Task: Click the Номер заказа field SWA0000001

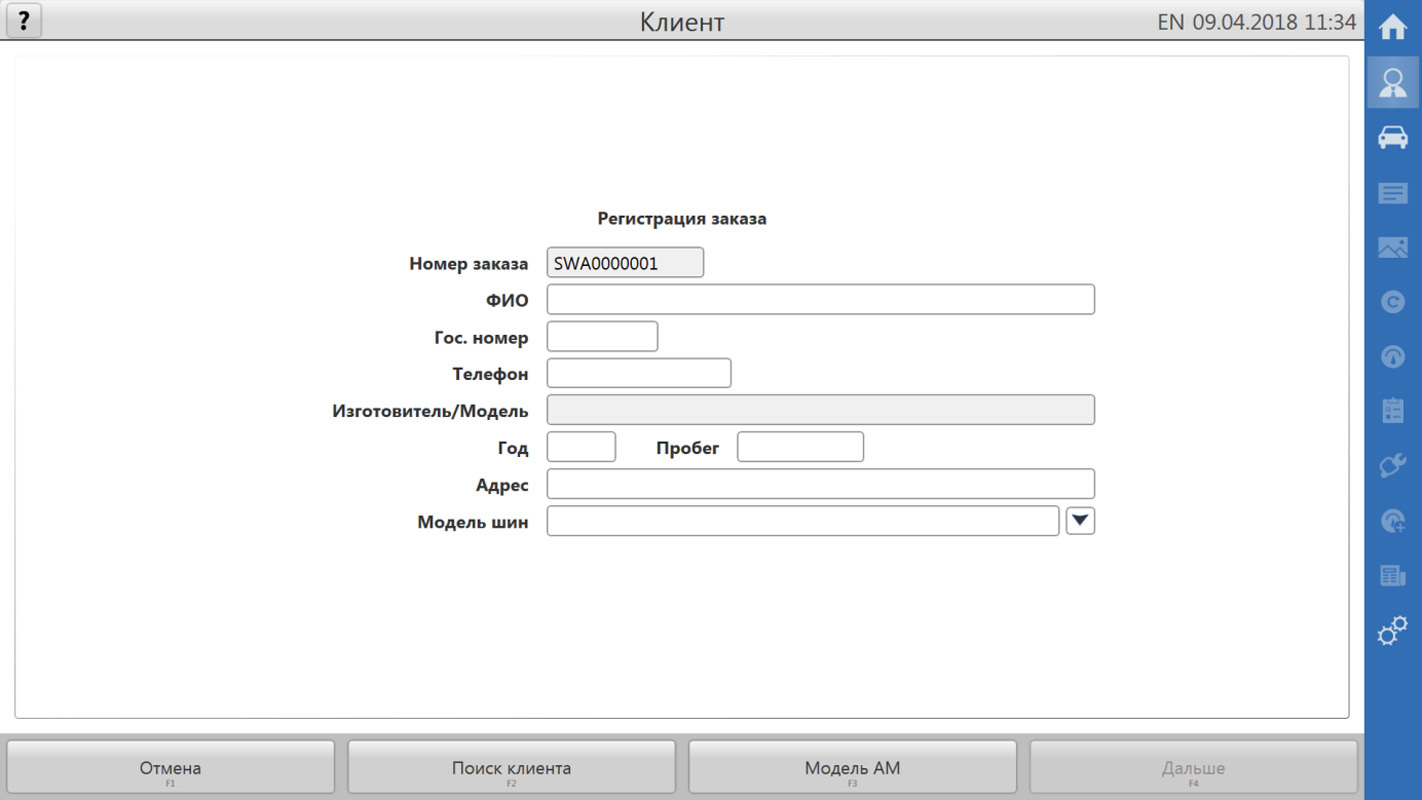Action: coord(625,263)
